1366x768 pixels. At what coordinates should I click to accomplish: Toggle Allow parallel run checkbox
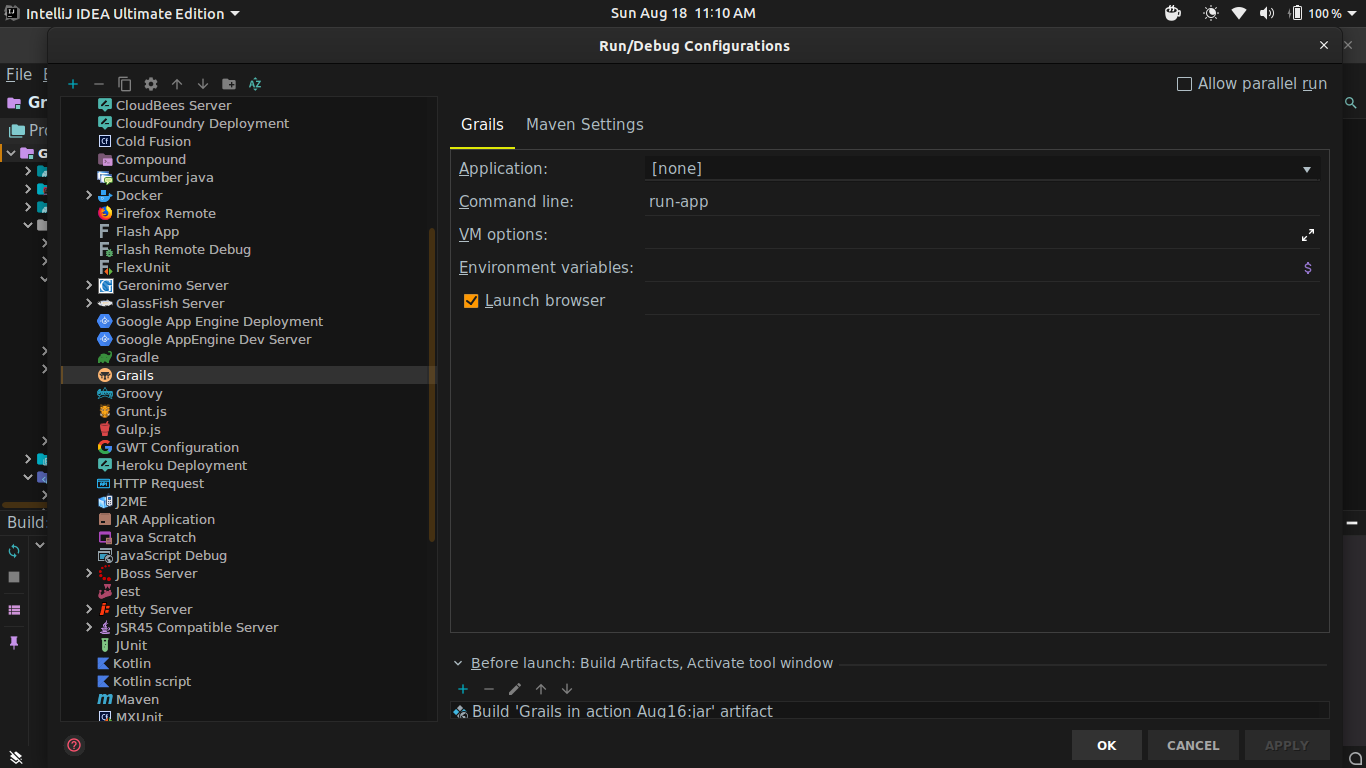[x=1184, y=84]
